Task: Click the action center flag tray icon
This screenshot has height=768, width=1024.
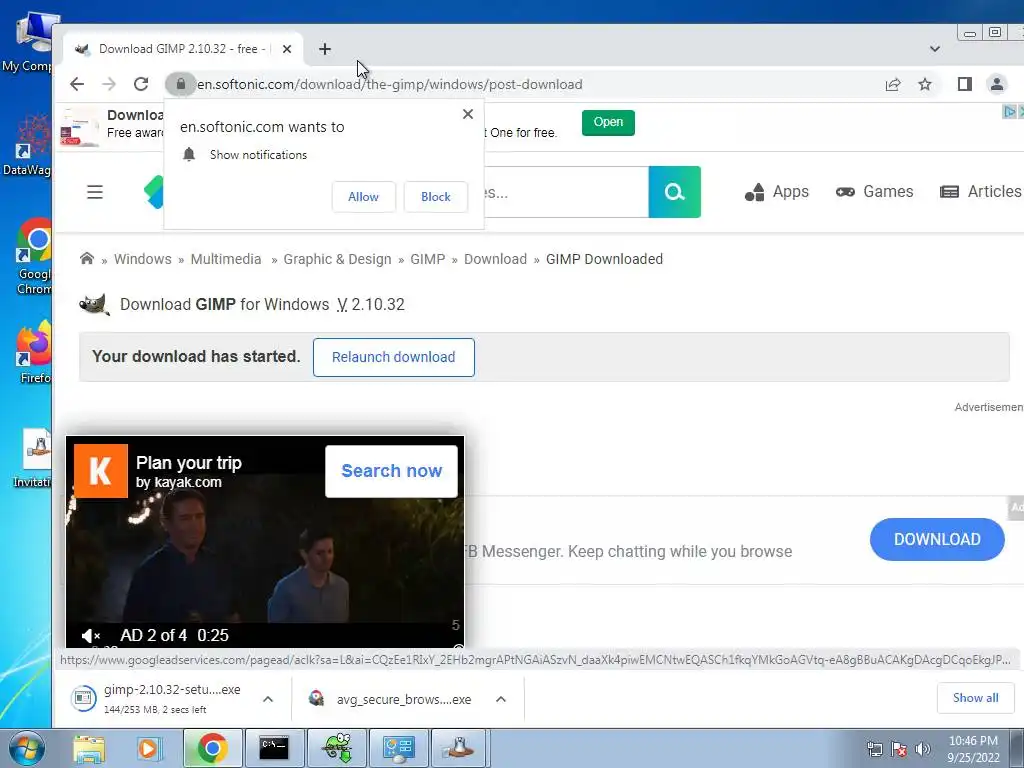Action: coord(899,749)
